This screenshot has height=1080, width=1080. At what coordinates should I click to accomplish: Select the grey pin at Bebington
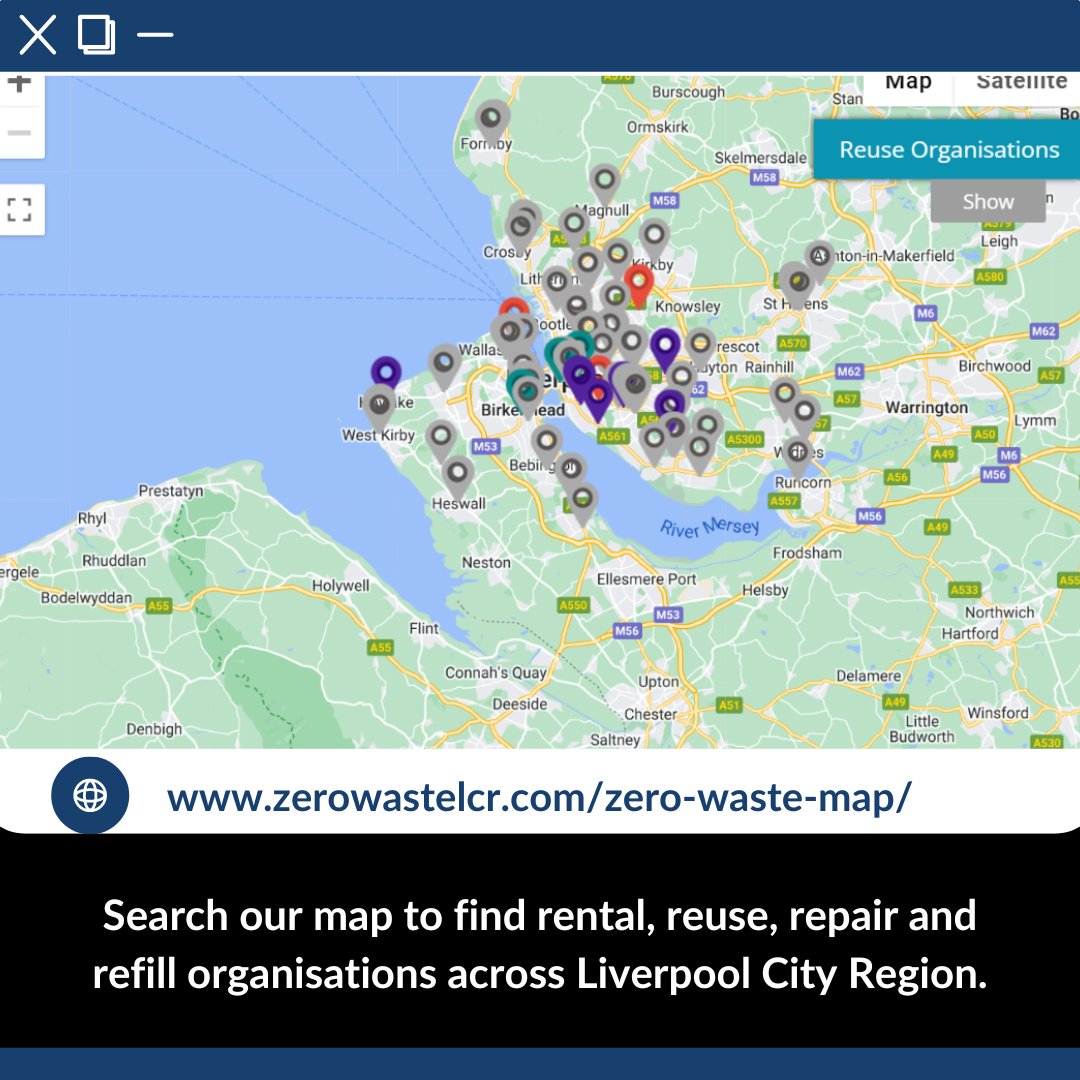point(546,443)
